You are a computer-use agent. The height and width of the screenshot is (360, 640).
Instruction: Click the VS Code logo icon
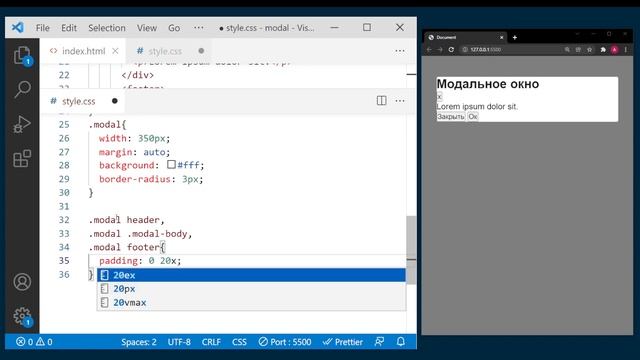point(18,28)
